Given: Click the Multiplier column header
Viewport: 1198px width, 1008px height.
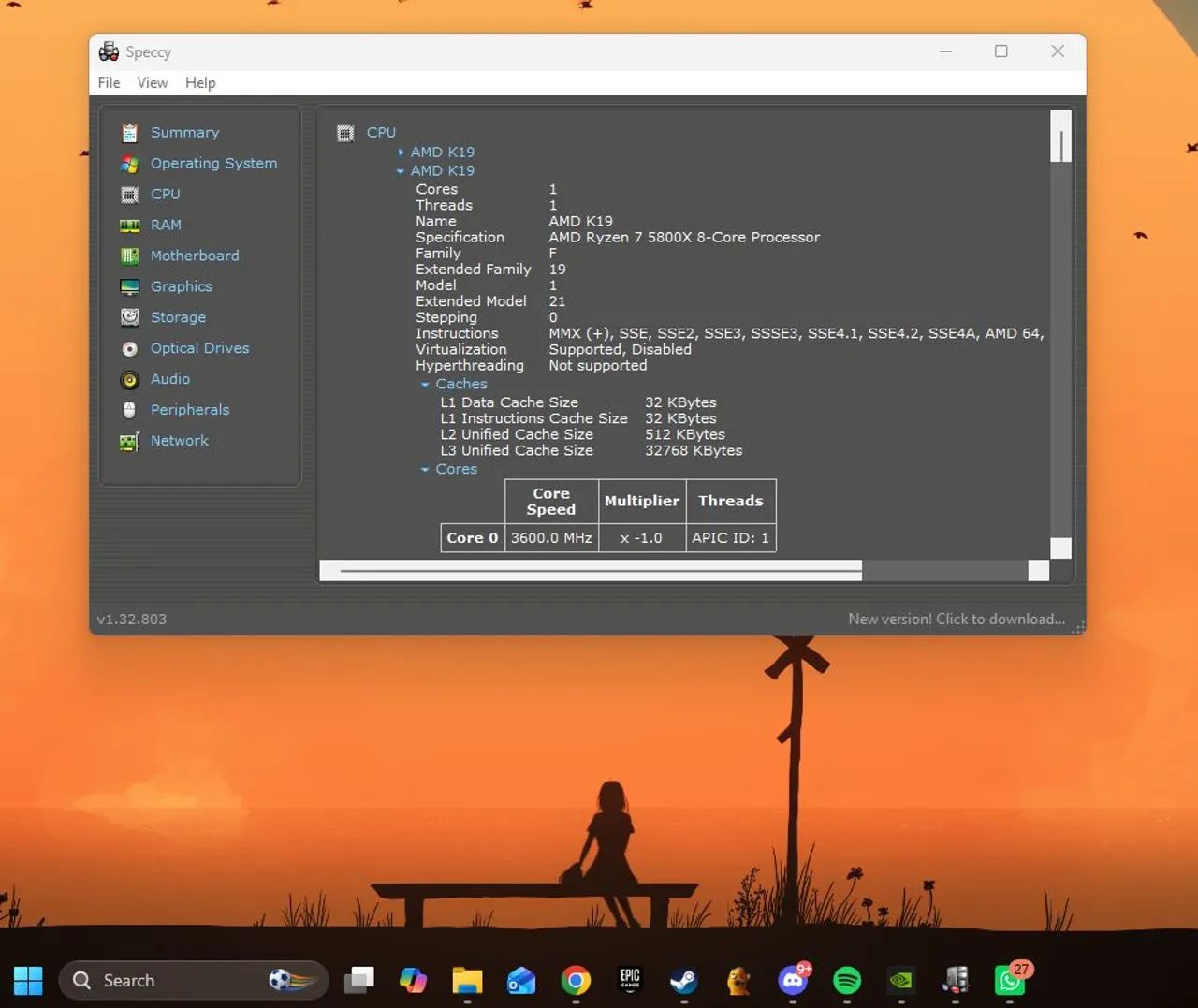Looking at the screenshot, I should tap(642, 501).
